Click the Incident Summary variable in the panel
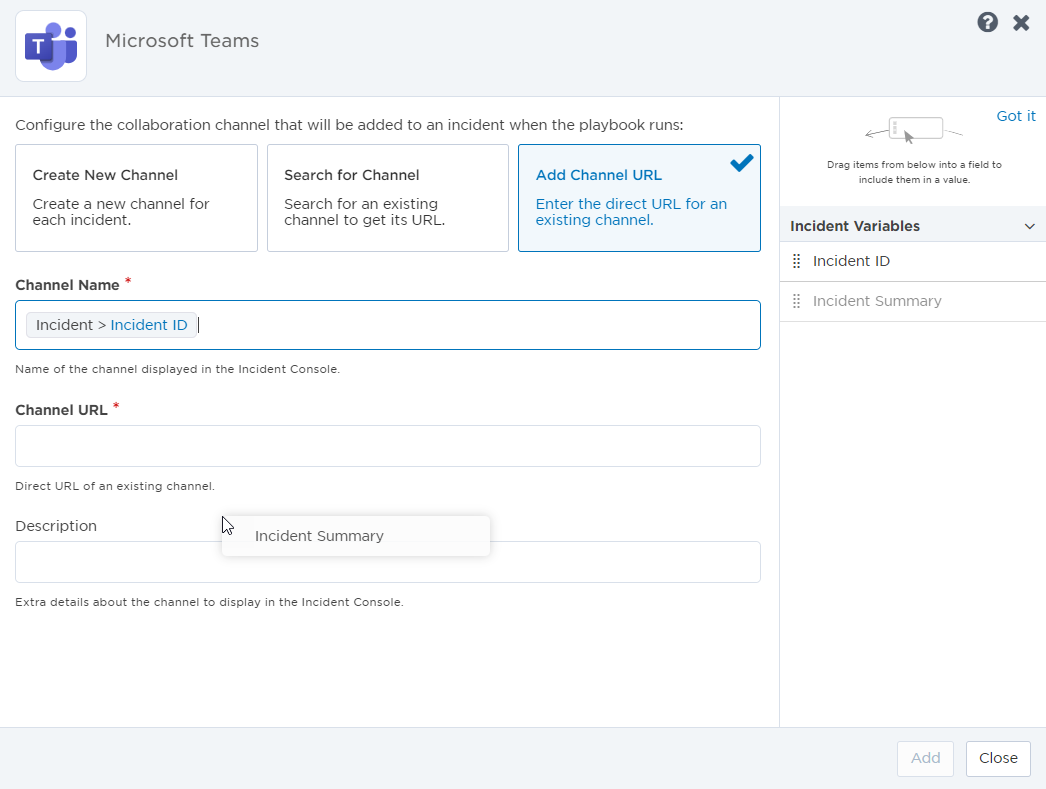This screenshot has height=789, width=1046. point(877,301)
